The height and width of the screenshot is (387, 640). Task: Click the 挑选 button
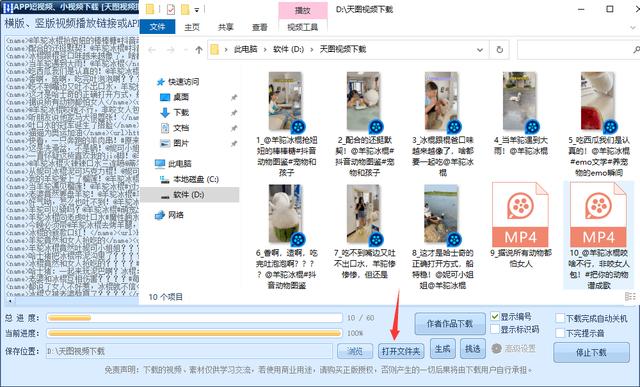(x=473, y=349)
